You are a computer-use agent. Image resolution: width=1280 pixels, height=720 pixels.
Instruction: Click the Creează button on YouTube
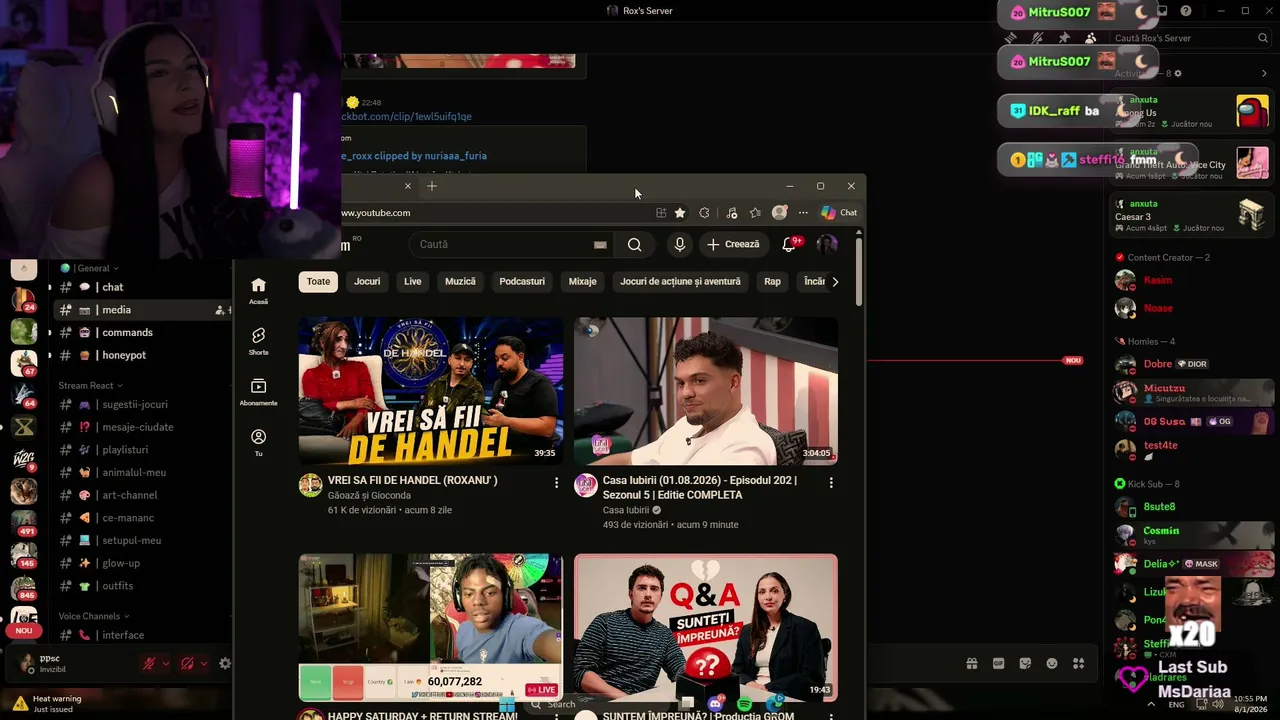click(x=733, y=244)
